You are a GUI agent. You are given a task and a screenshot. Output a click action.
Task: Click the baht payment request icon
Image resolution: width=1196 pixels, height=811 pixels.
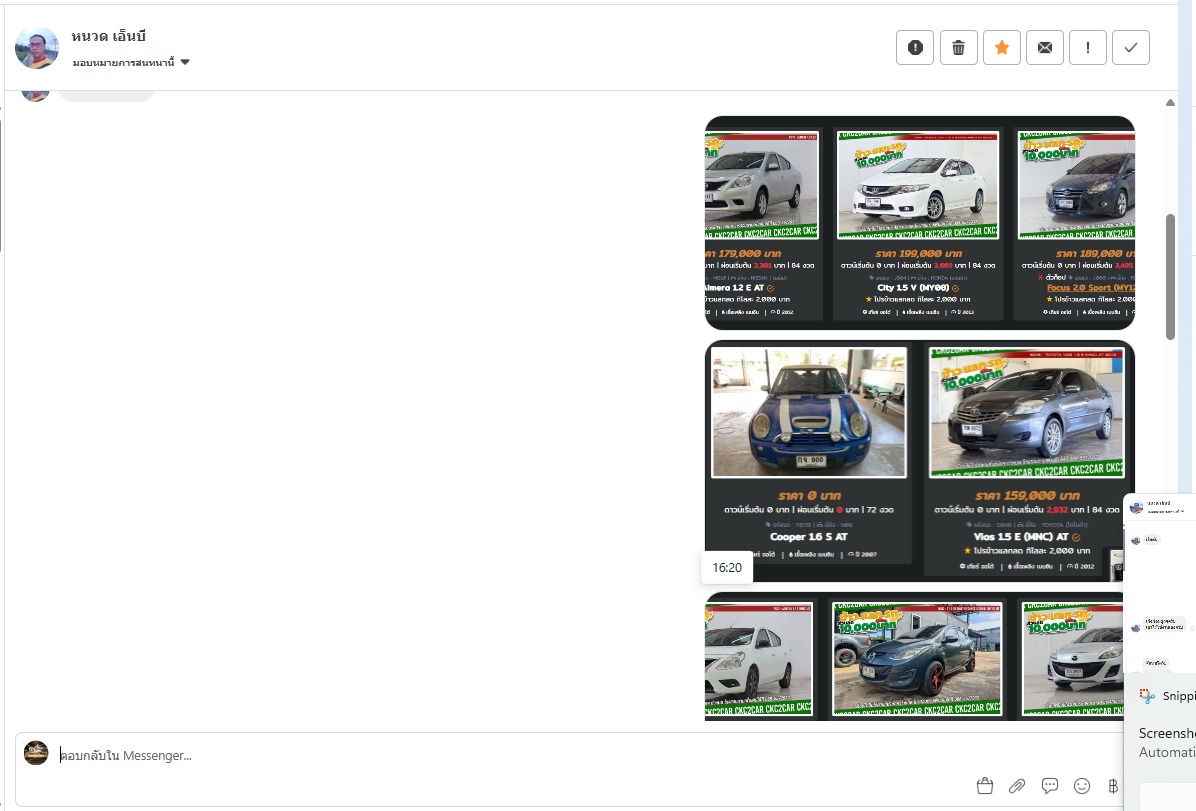coord(1113,785)
